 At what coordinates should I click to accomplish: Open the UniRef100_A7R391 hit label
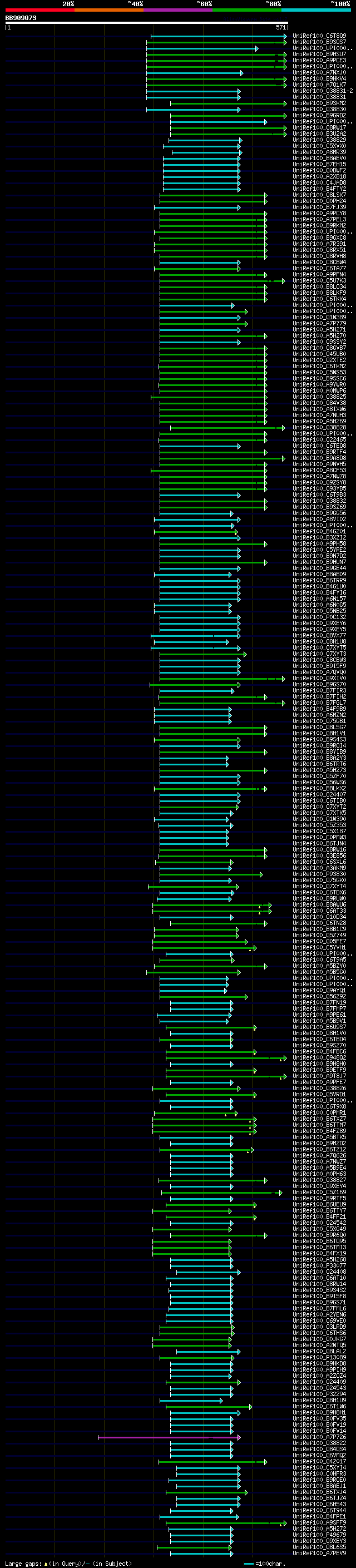tap(319, 244)
